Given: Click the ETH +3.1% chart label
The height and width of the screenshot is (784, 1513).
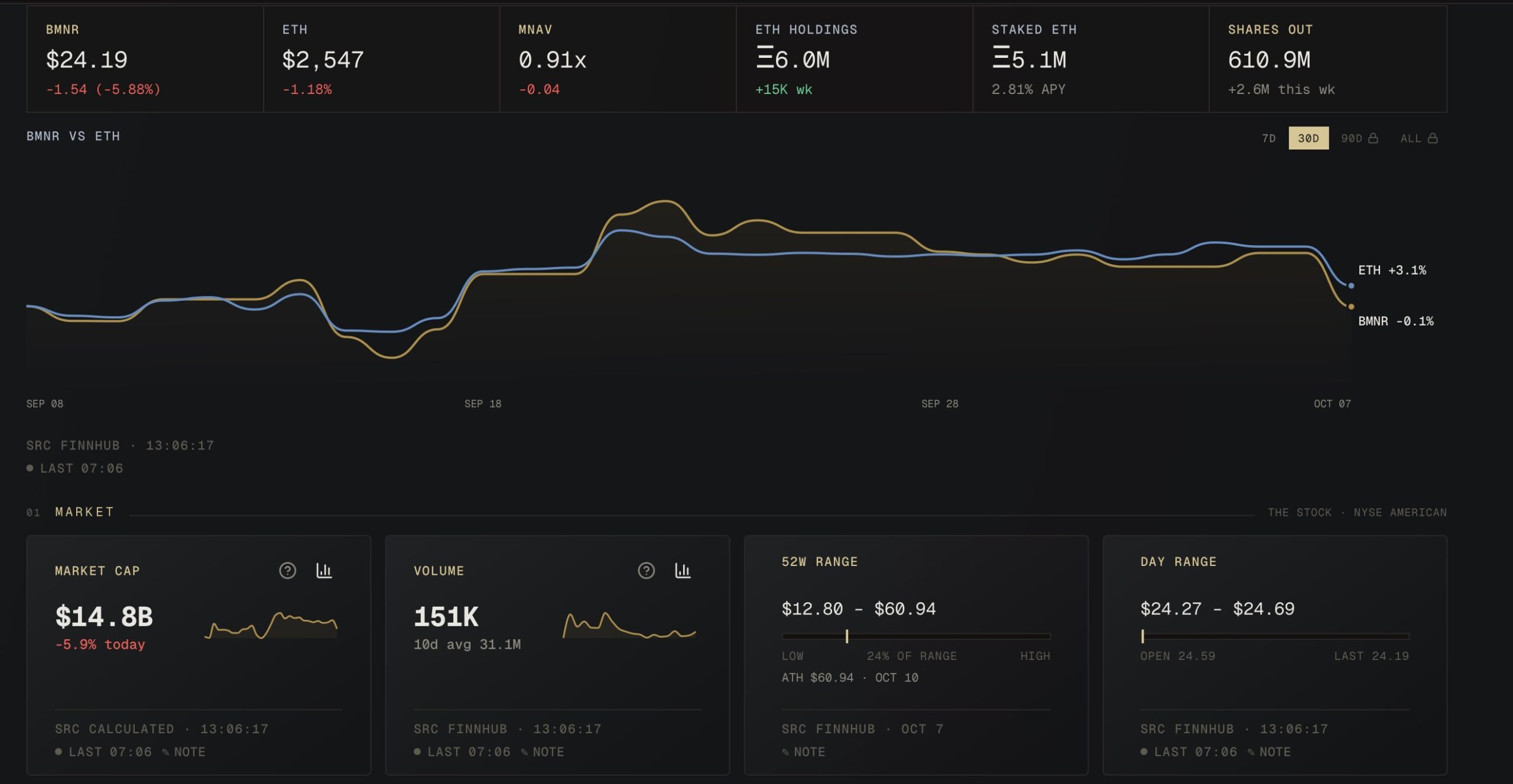Looking at the screenshot, I should (1392, 270).
